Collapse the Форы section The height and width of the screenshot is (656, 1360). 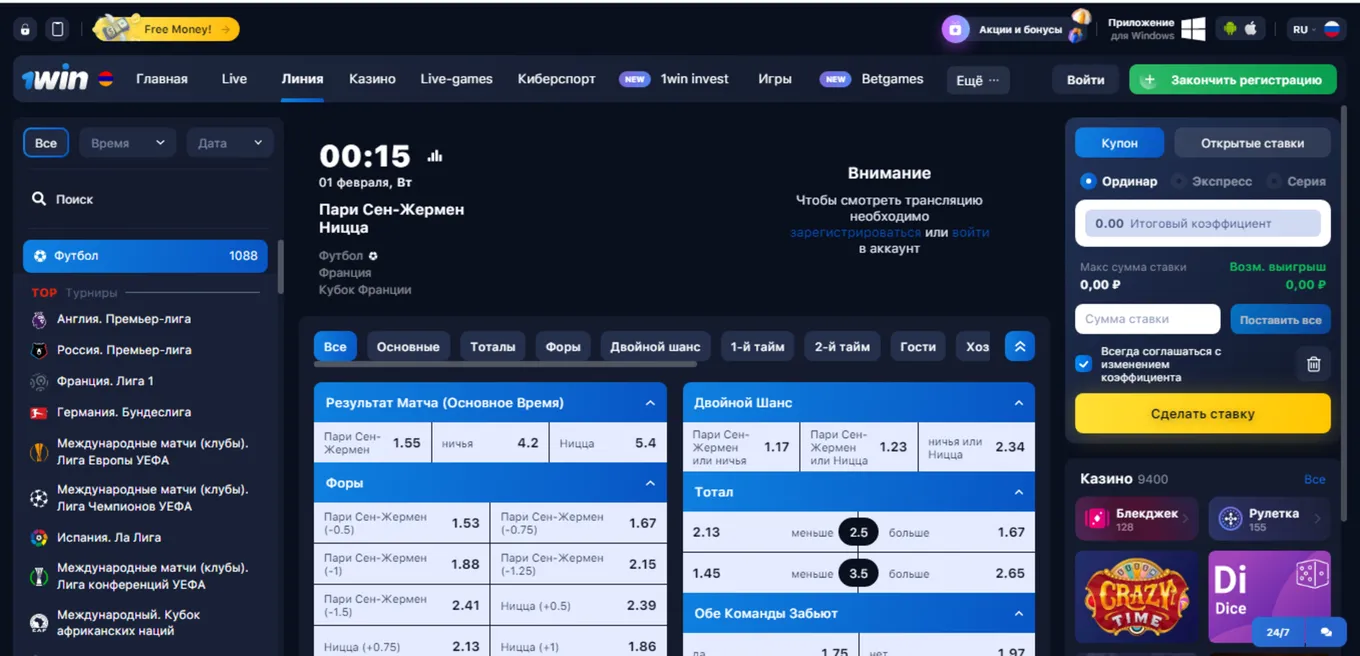650,483
